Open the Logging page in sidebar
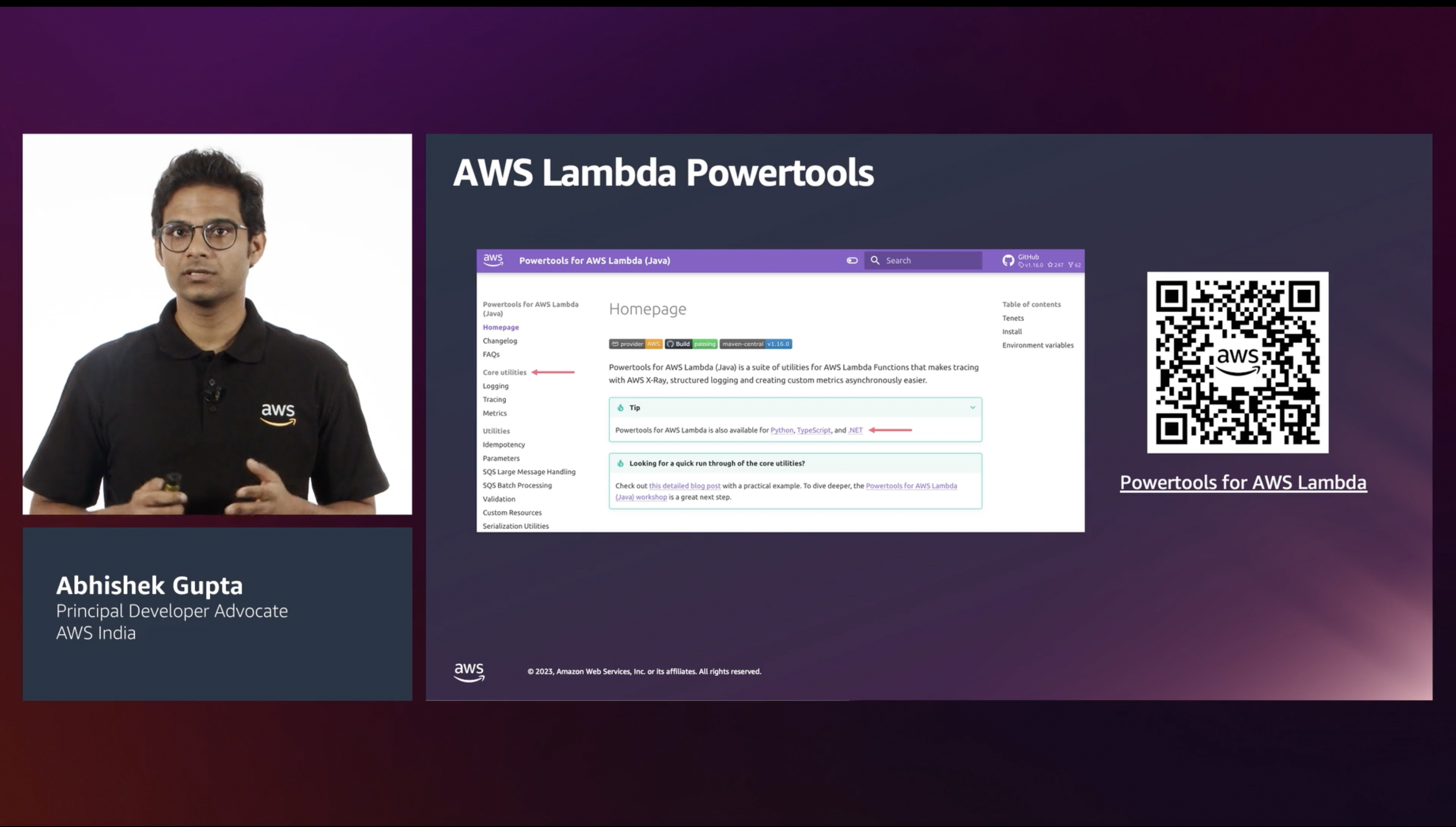Screen dimensions: 1456x827 pyautogui.click(x=495, y=386)
